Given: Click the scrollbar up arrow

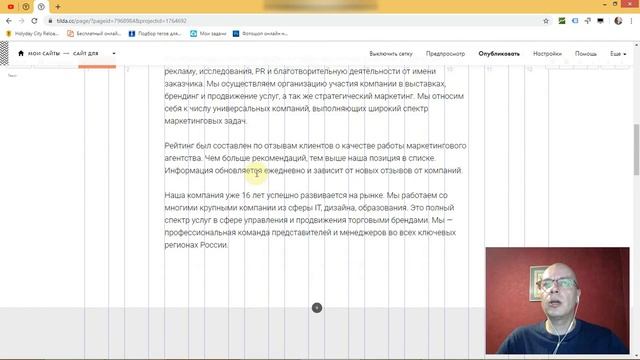Looking at the screenshot, I should pos(636,45).
